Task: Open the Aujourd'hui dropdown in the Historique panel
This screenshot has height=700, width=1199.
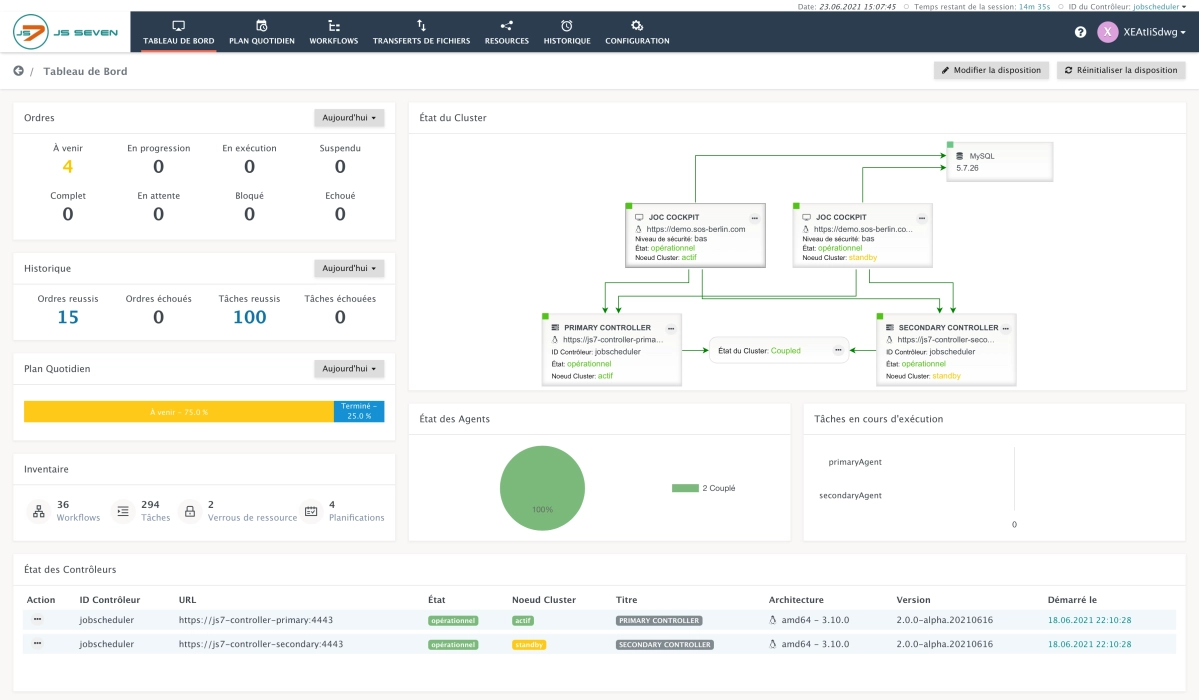Action: tap(350, 268)
